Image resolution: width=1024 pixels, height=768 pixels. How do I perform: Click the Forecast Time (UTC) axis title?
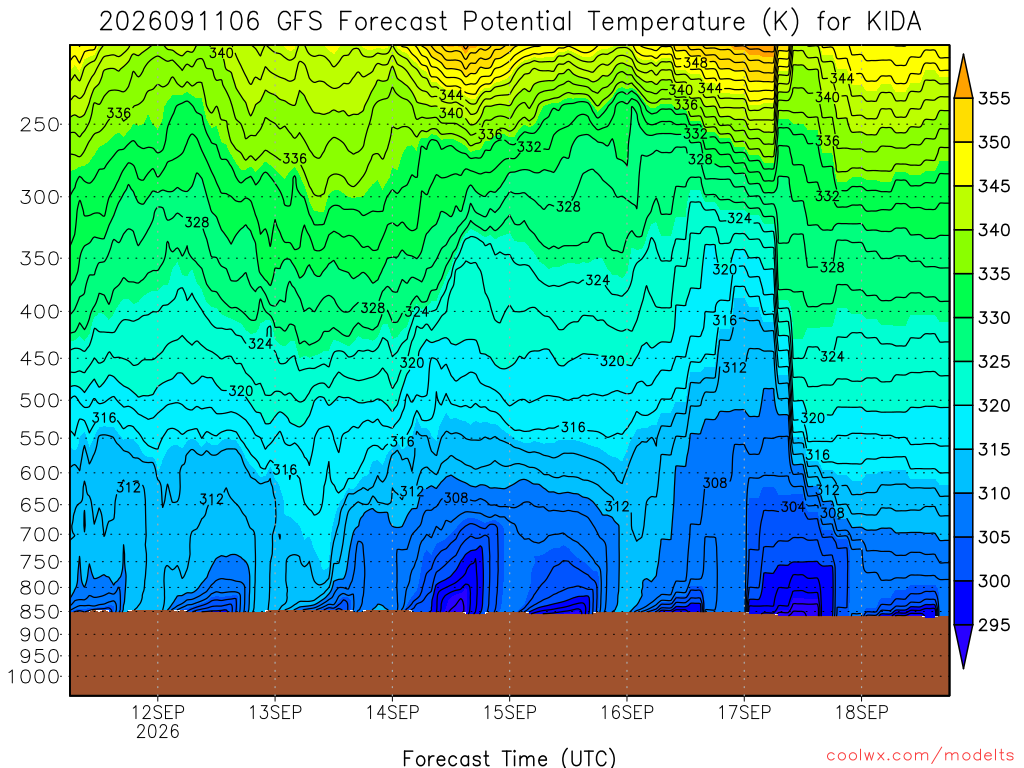tap(509, 758)
